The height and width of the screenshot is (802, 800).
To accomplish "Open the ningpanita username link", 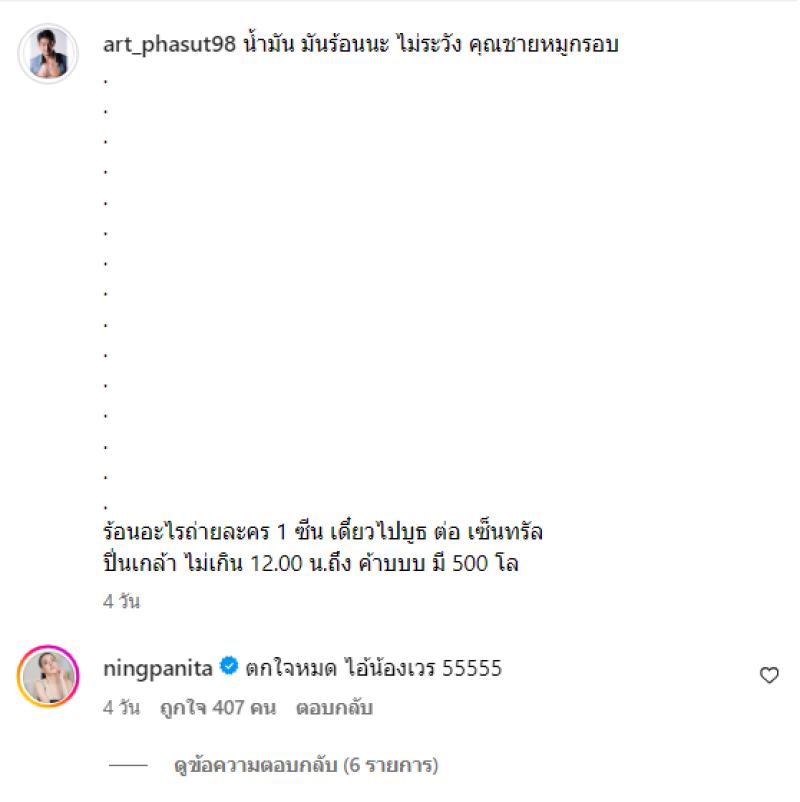I will 158,668.
